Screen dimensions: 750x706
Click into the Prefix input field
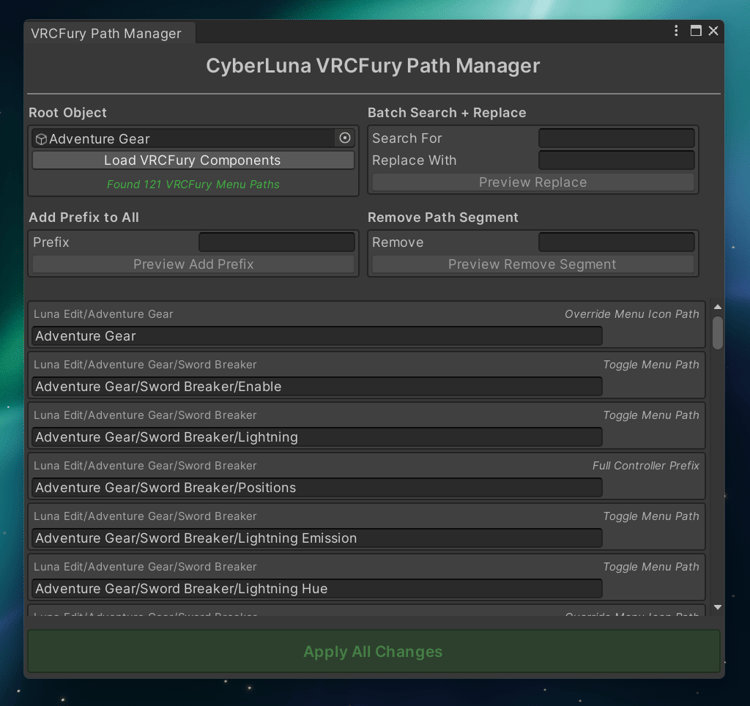point(277,242)
